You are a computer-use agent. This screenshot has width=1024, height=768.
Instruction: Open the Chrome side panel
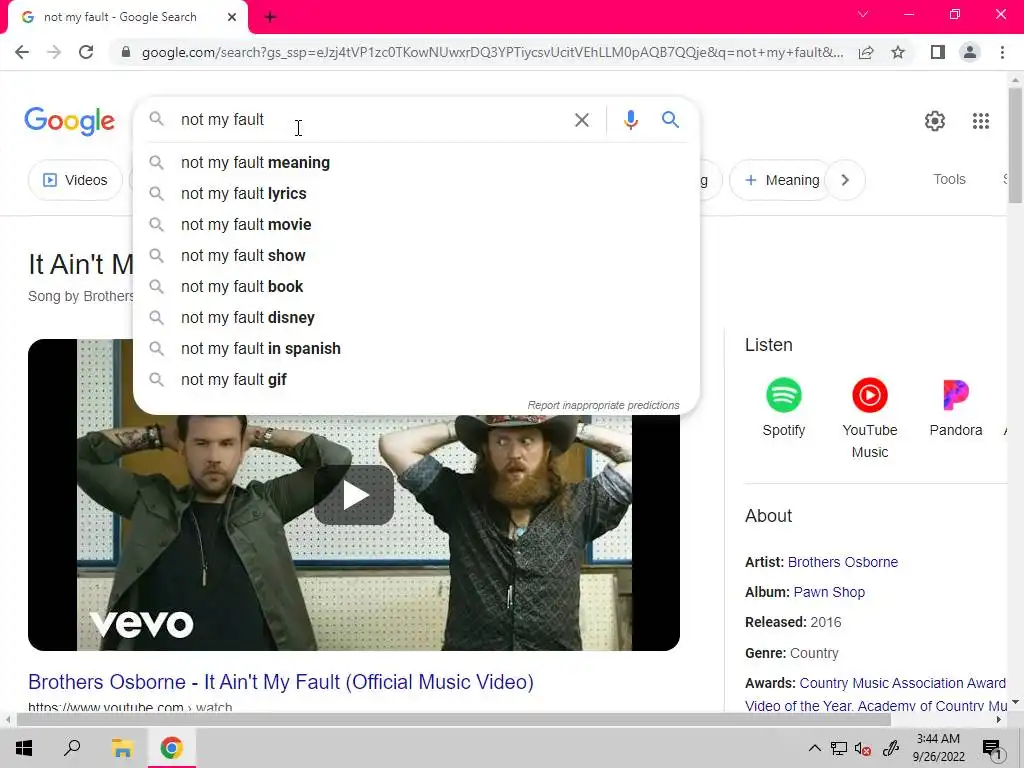[x=938, y=52]
